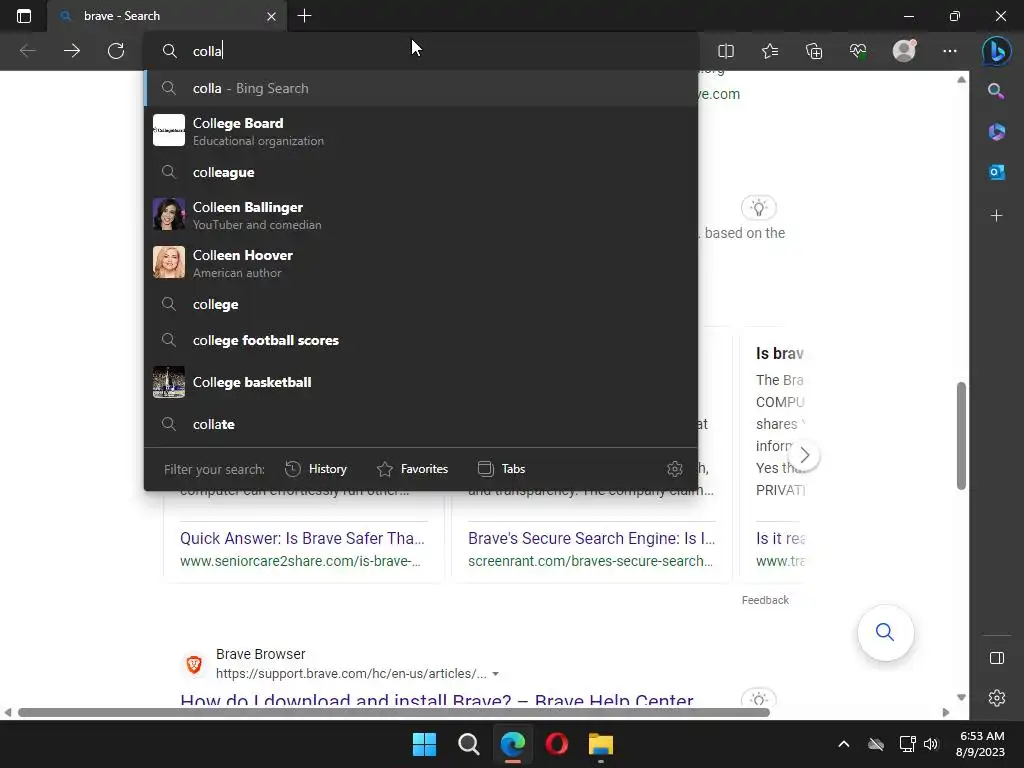The image size is (1024, 768).
Task: Show next carousel cards with chevron
Action: click(805, 455)
